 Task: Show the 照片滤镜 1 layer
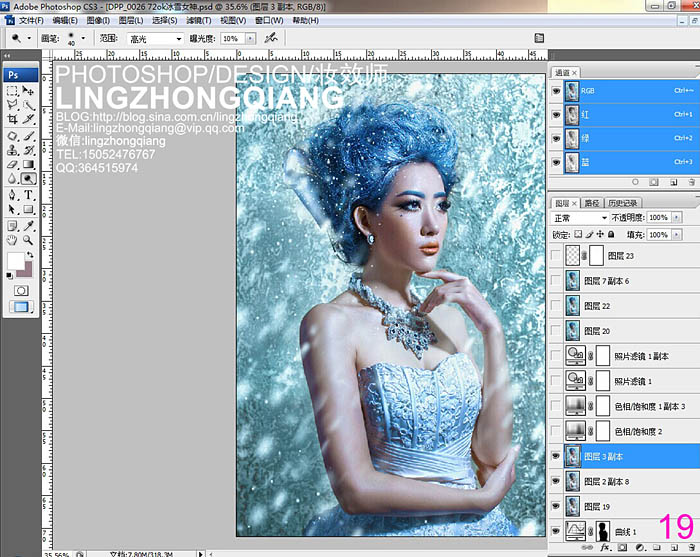tap(556, 381)
